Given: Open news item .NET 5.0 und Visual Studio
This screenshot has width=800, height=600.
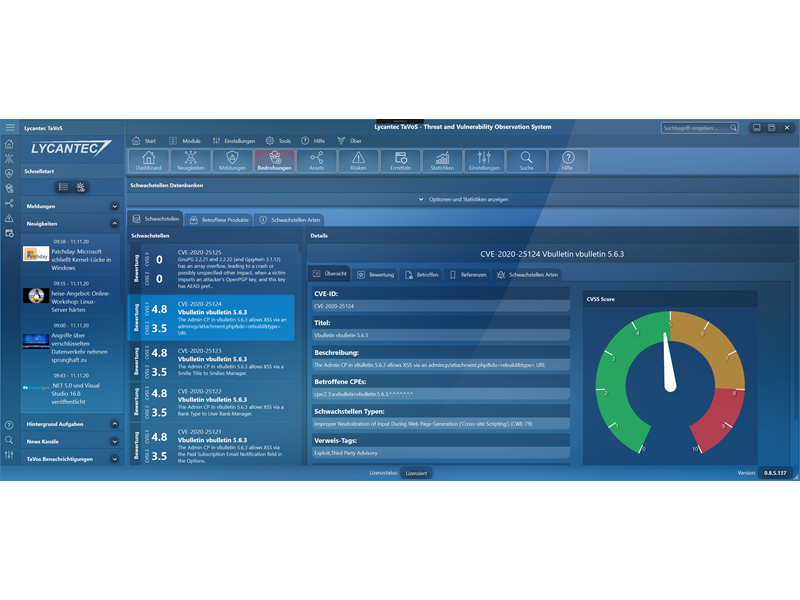Looking at the screenshot, I should tap(71, 389).
